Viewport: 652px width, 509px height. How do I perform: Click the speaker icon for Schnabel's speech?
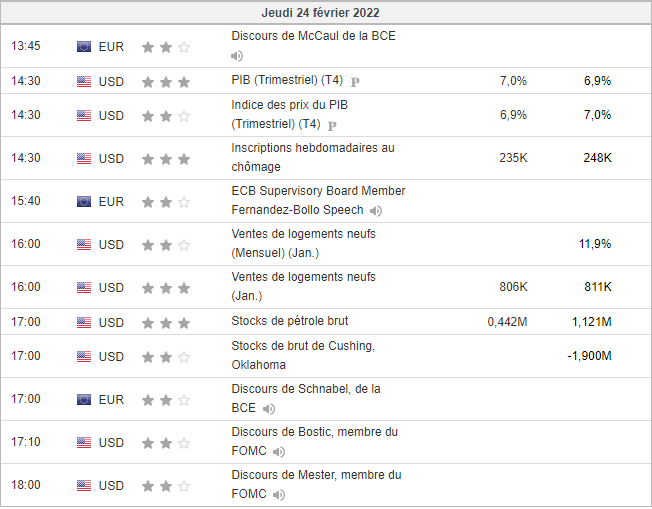269,409
